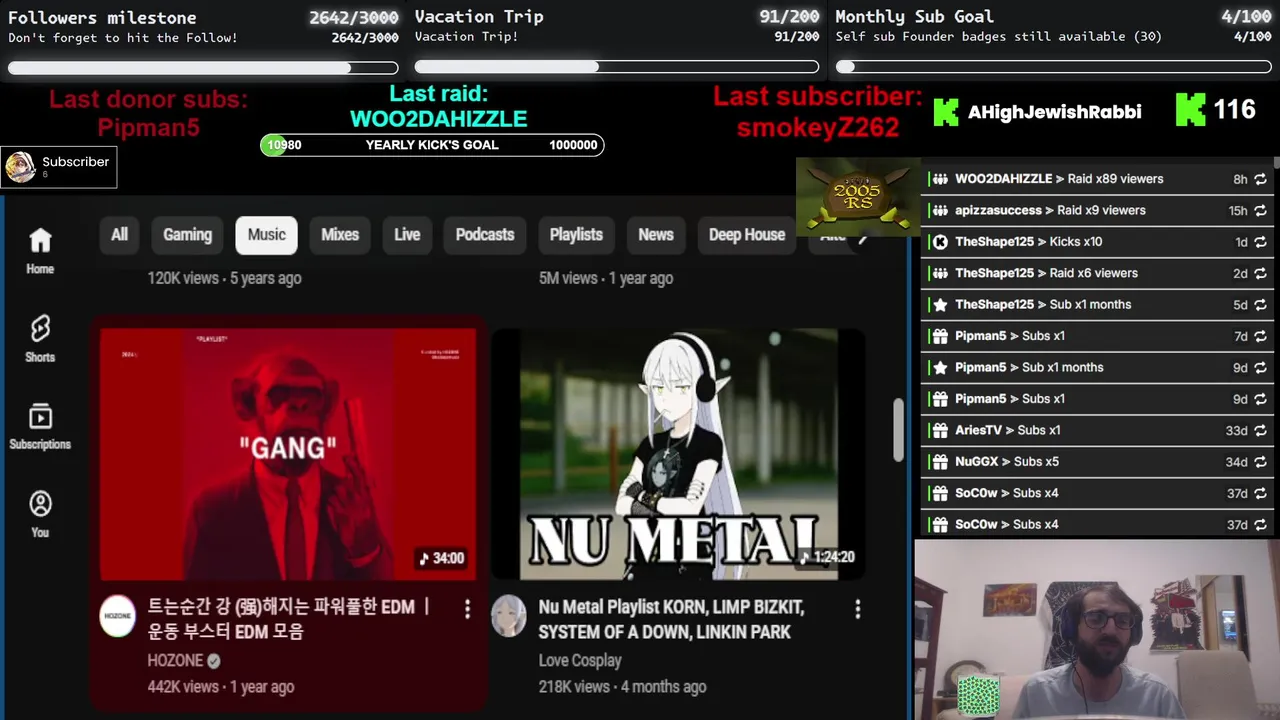Go to the Love Cosplay channel link

pos(580,661)
